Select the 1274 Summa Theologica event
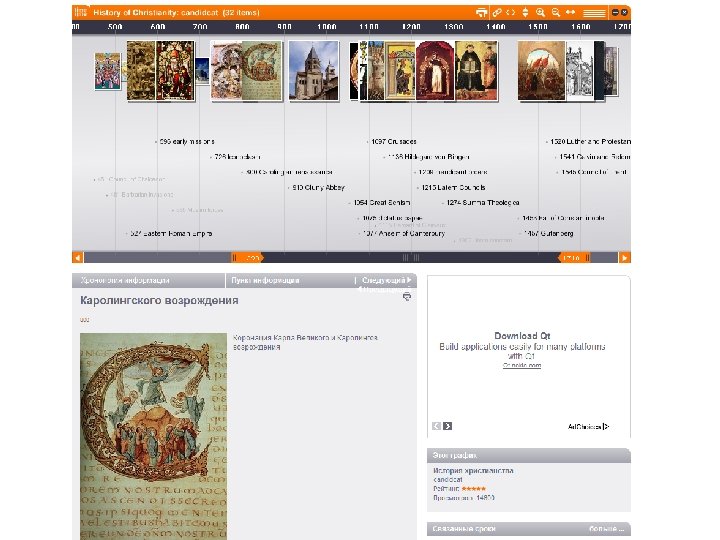Viewport: 720px width, 540px height. [x=483, y=202]
